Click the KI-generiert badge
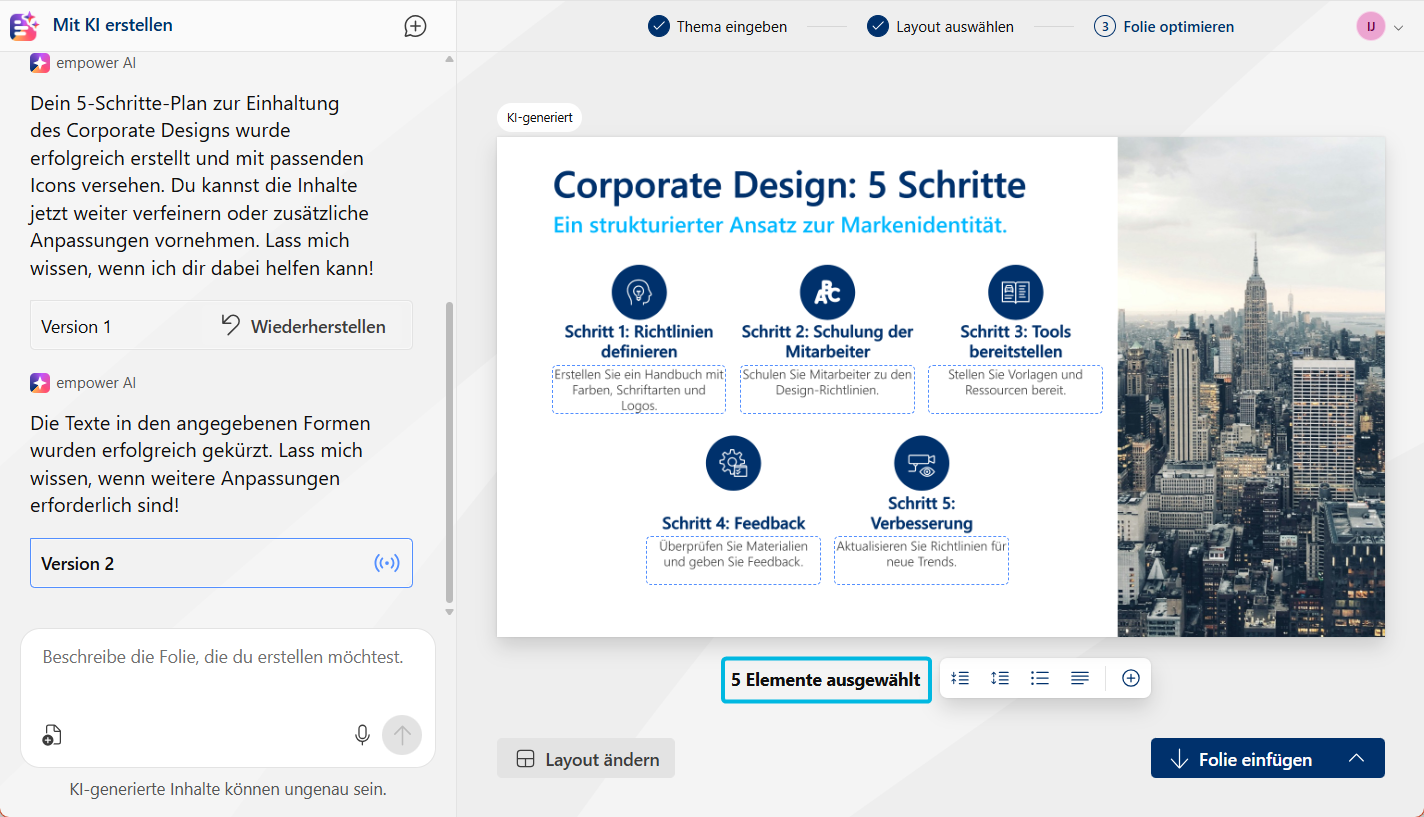Viewport: 1424px width, 817px height. tap(539, 117)
